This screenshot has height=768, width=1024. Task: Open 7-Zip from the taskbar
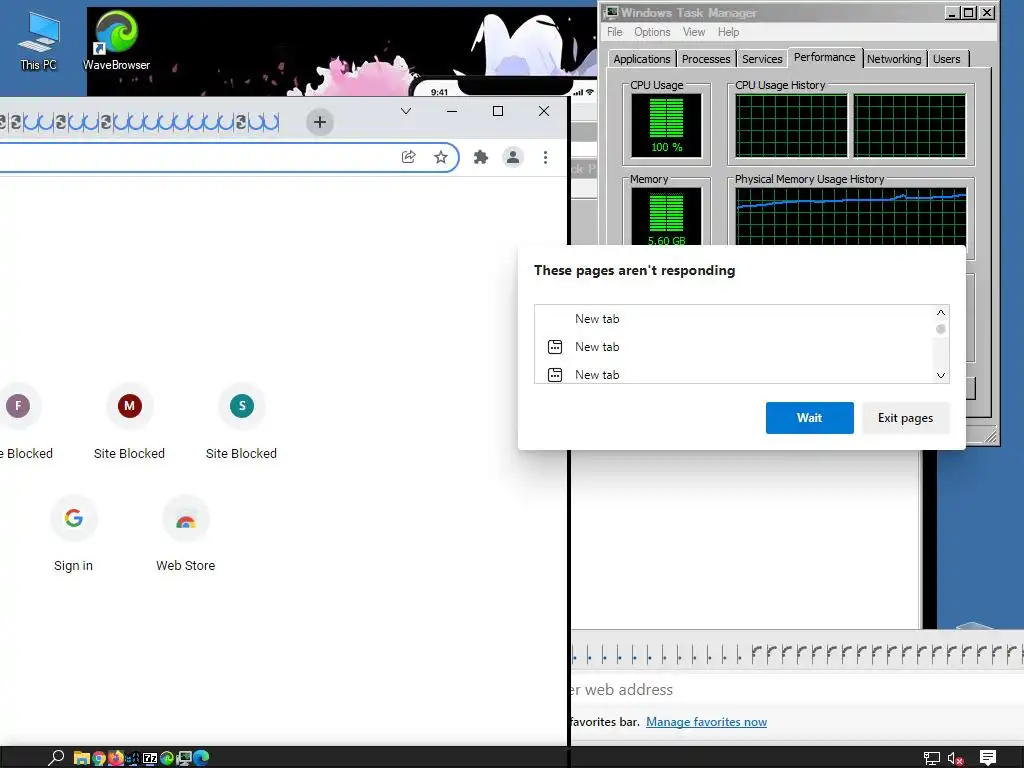click(x=150, y=758)
